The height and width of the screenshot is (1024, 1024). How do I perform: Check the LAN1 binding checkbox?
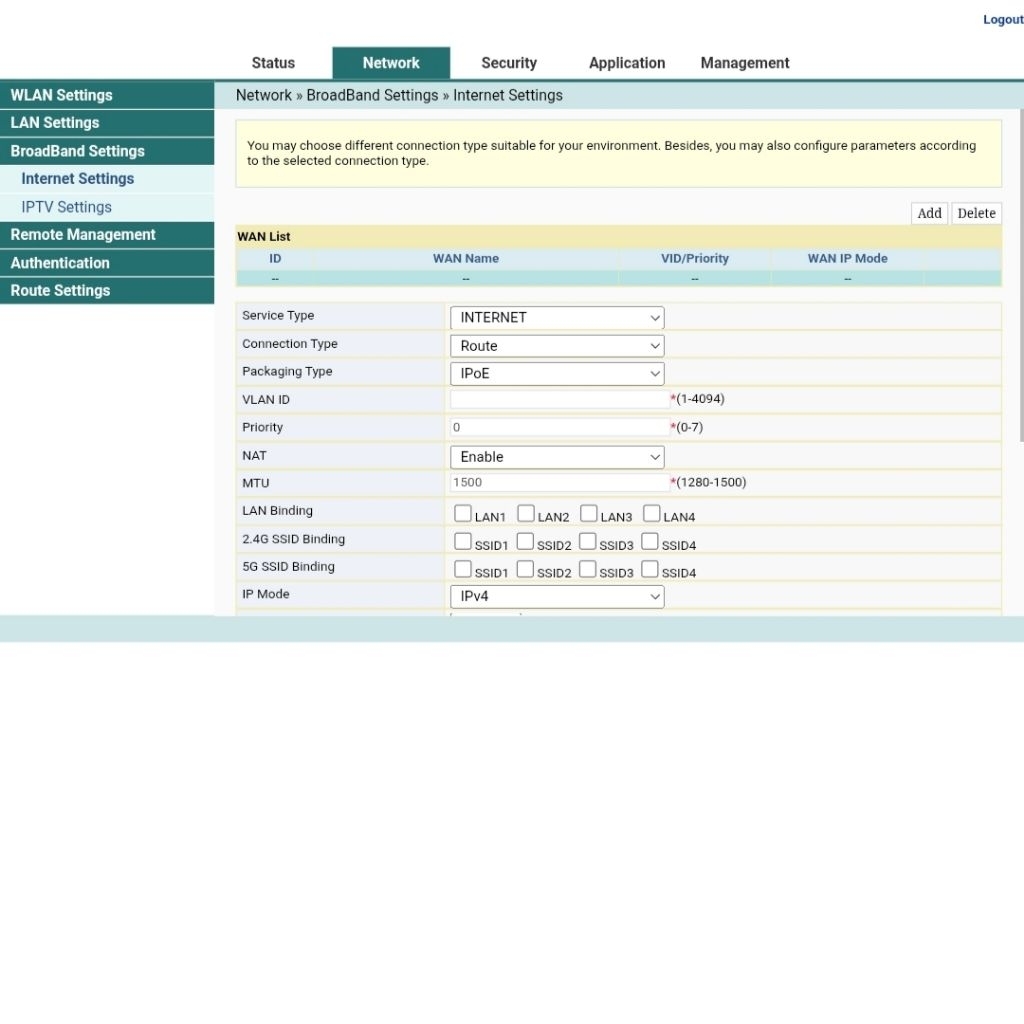tap(462, 514)
